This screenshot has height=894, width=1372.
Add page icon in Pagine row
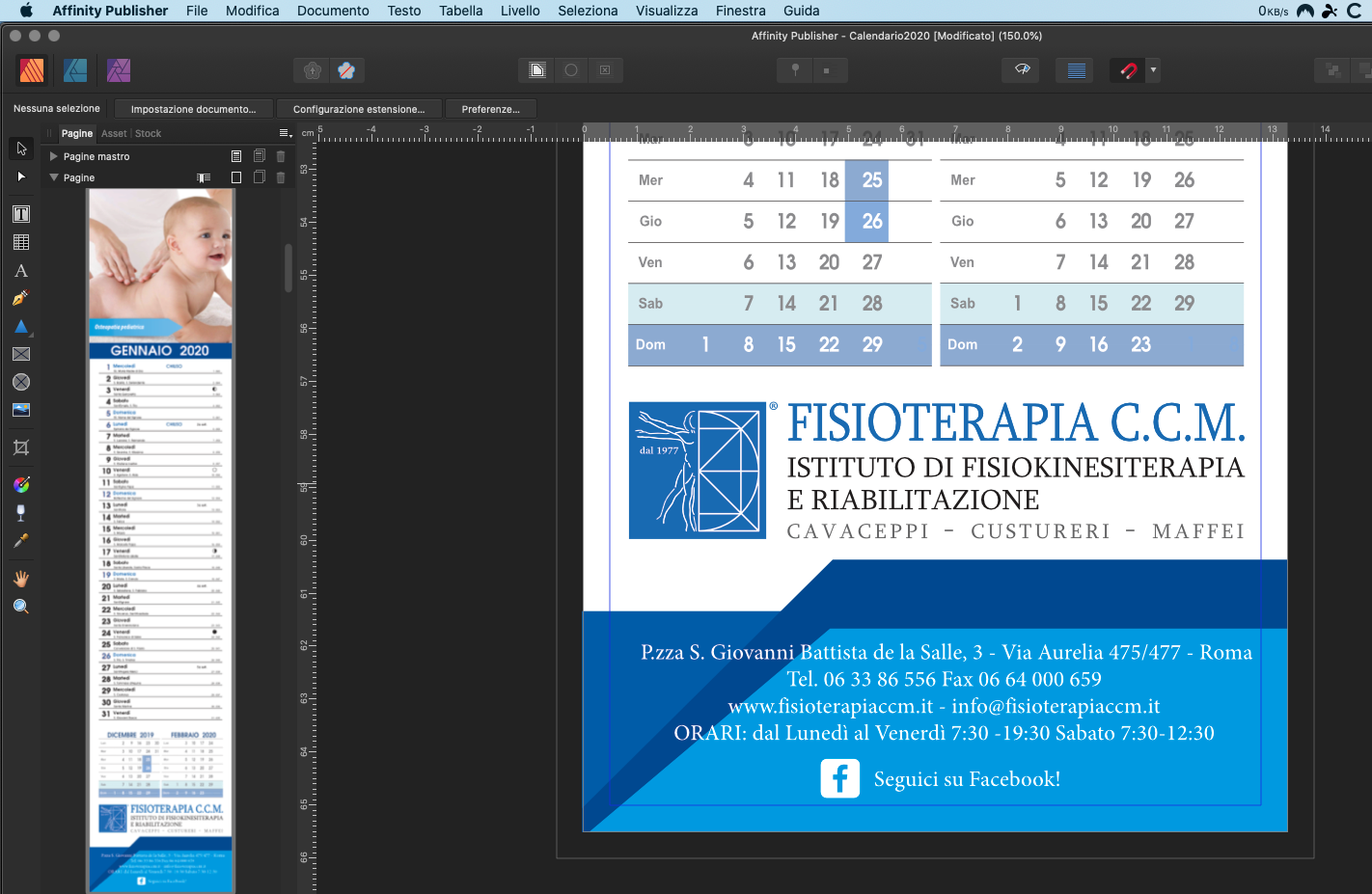click(x=236, y=177)
